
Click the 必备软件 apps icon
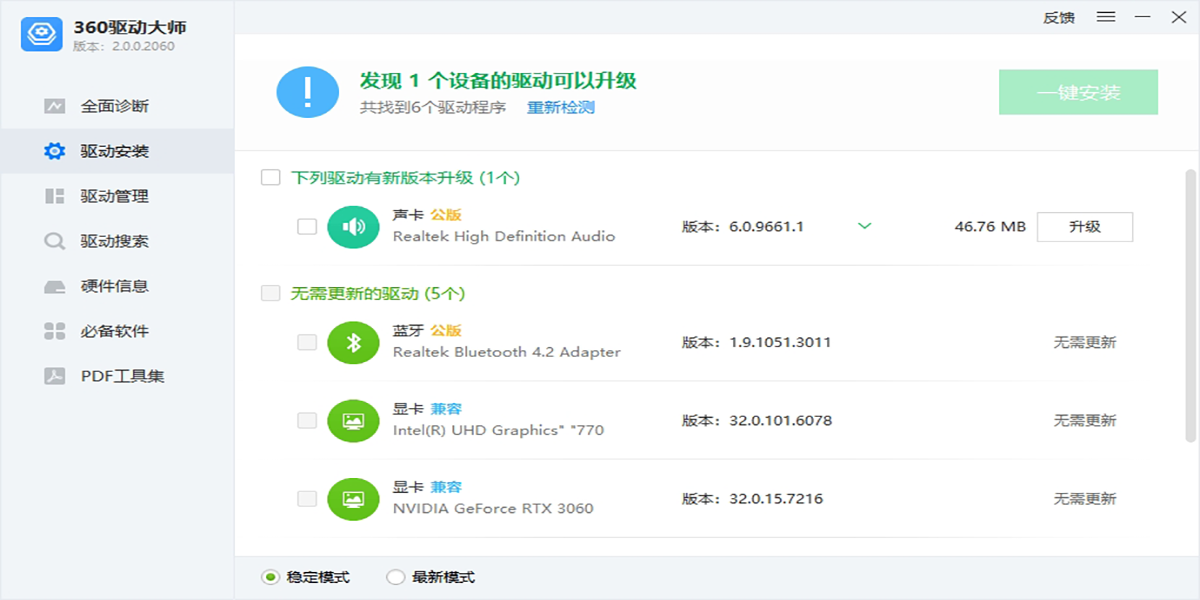click(54, 331)
